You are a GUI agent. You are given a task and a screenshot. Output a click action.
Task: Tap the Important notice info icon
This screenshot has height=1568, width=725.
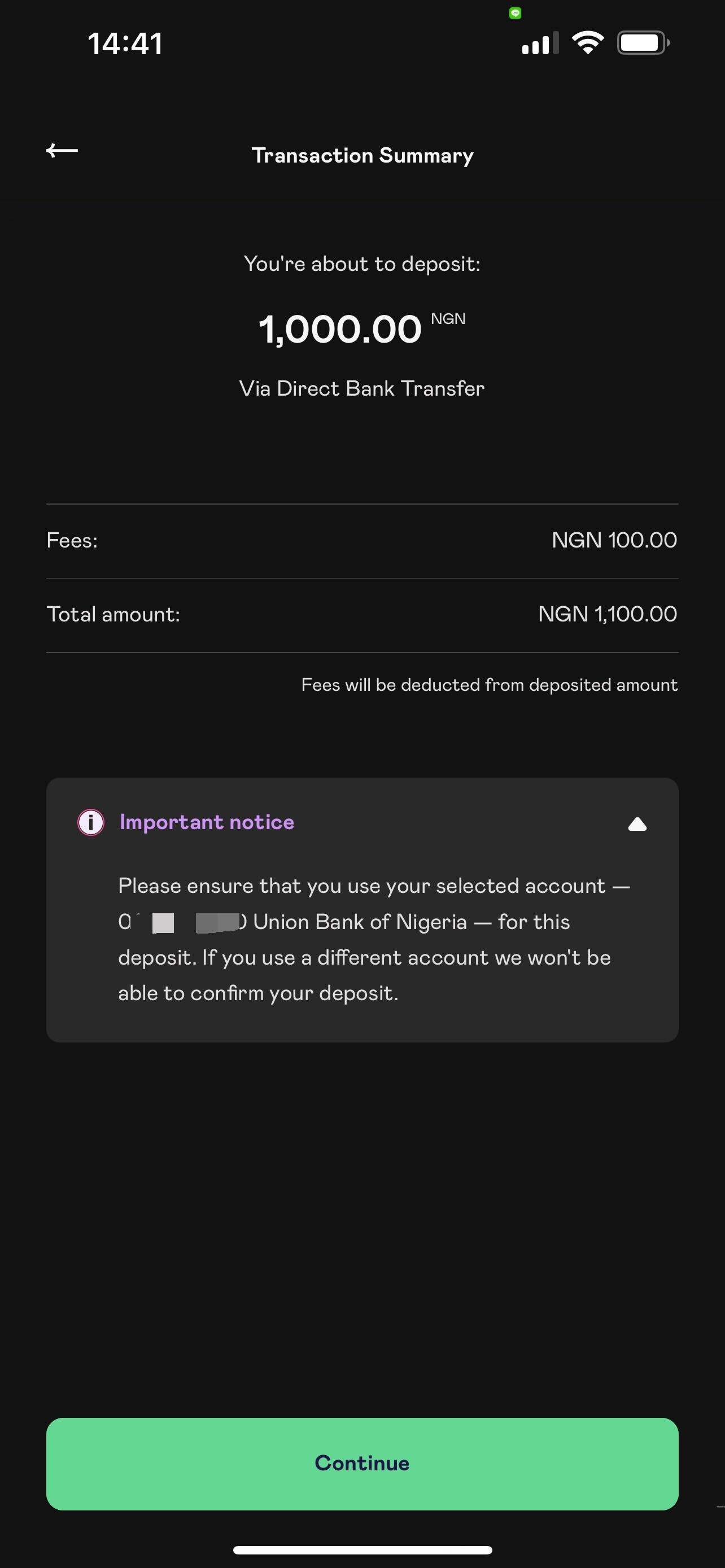[x=91, y=823]
